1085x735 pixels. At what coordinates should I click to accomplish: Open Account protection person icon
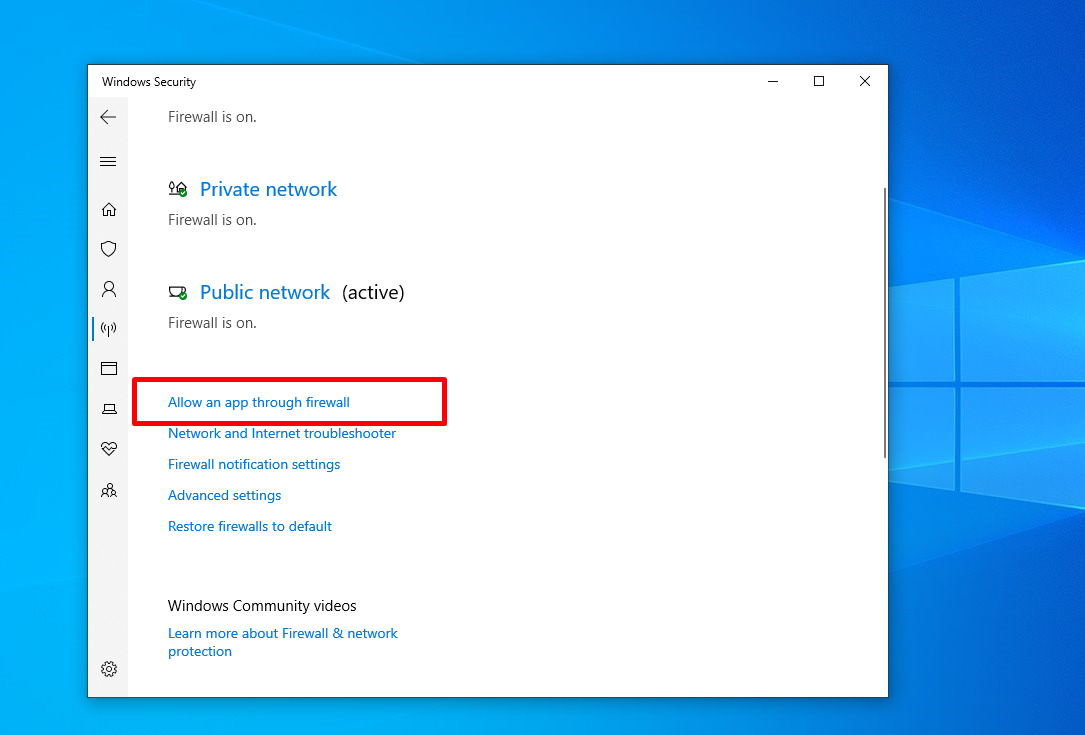coord(109,289)
